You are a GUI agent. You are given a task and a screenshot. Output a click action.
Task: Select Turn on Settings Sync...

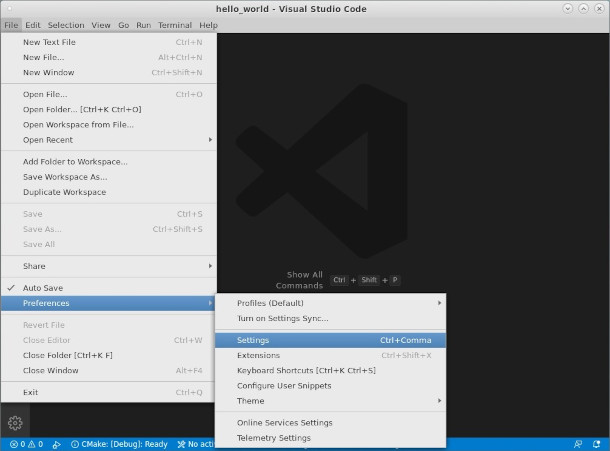coord(330,318)
